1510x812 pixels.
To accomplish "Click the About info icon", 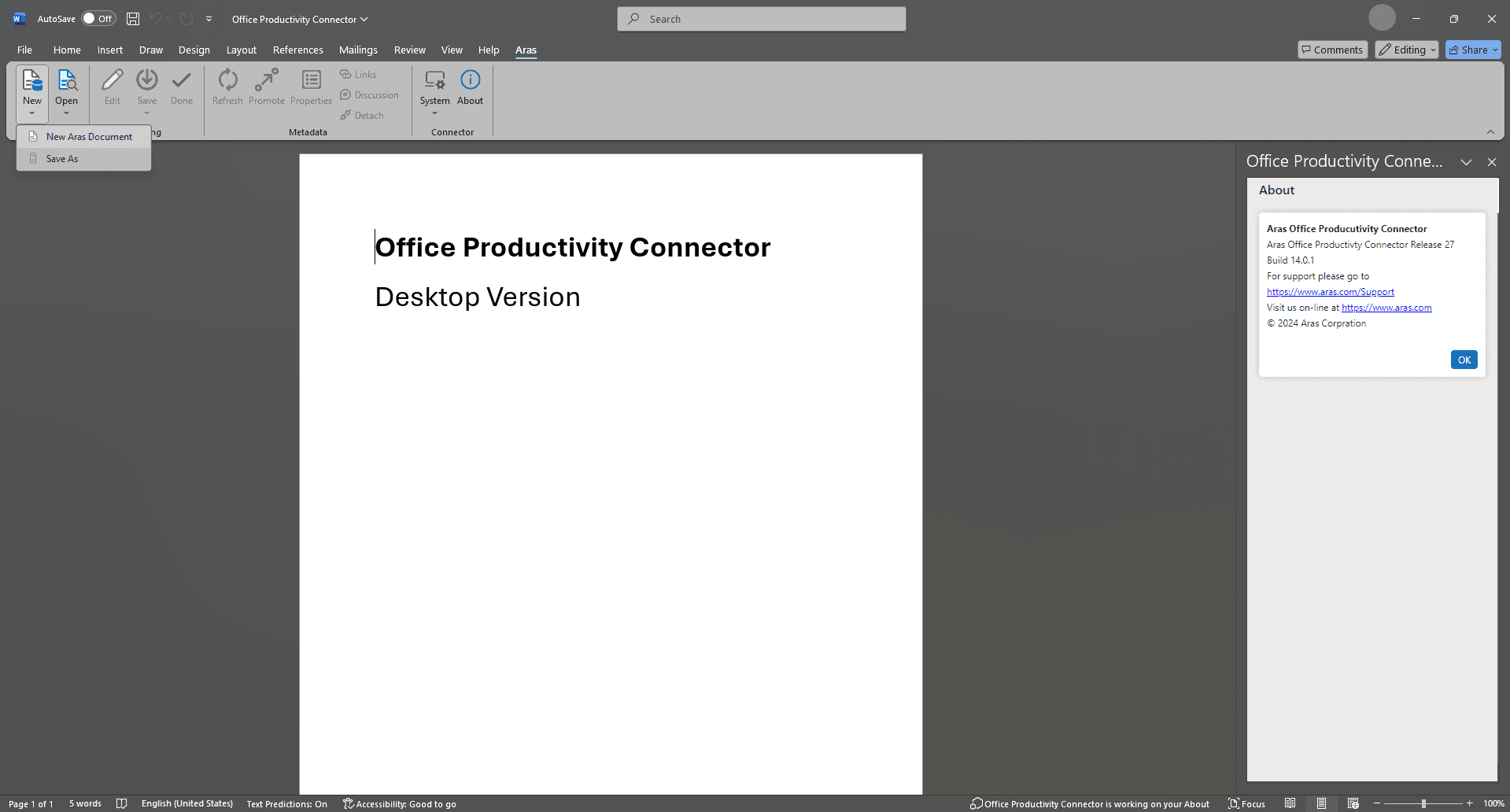I will [471, 80].
